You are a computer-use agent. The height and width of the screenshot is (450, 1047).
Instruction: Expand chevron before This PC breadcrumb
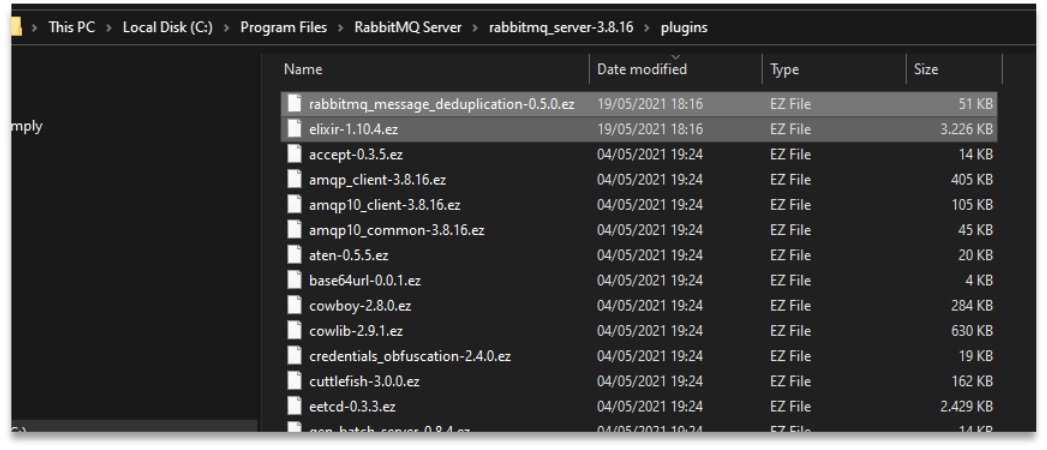click(35, 28)
